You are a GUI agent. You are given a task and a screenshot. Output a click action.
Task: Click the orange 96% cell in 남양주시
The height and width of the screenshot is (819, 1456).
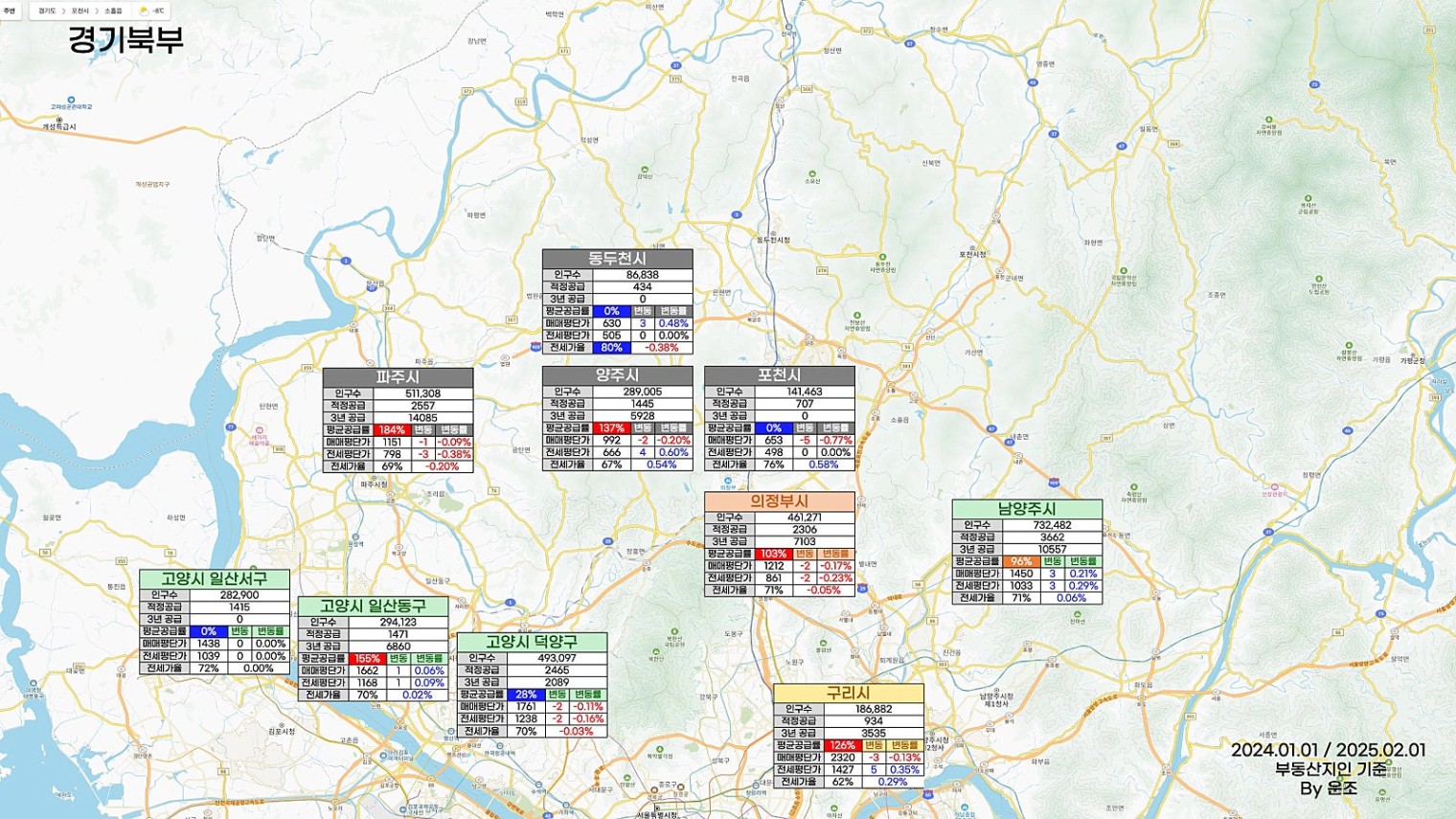pos(1021,561)
